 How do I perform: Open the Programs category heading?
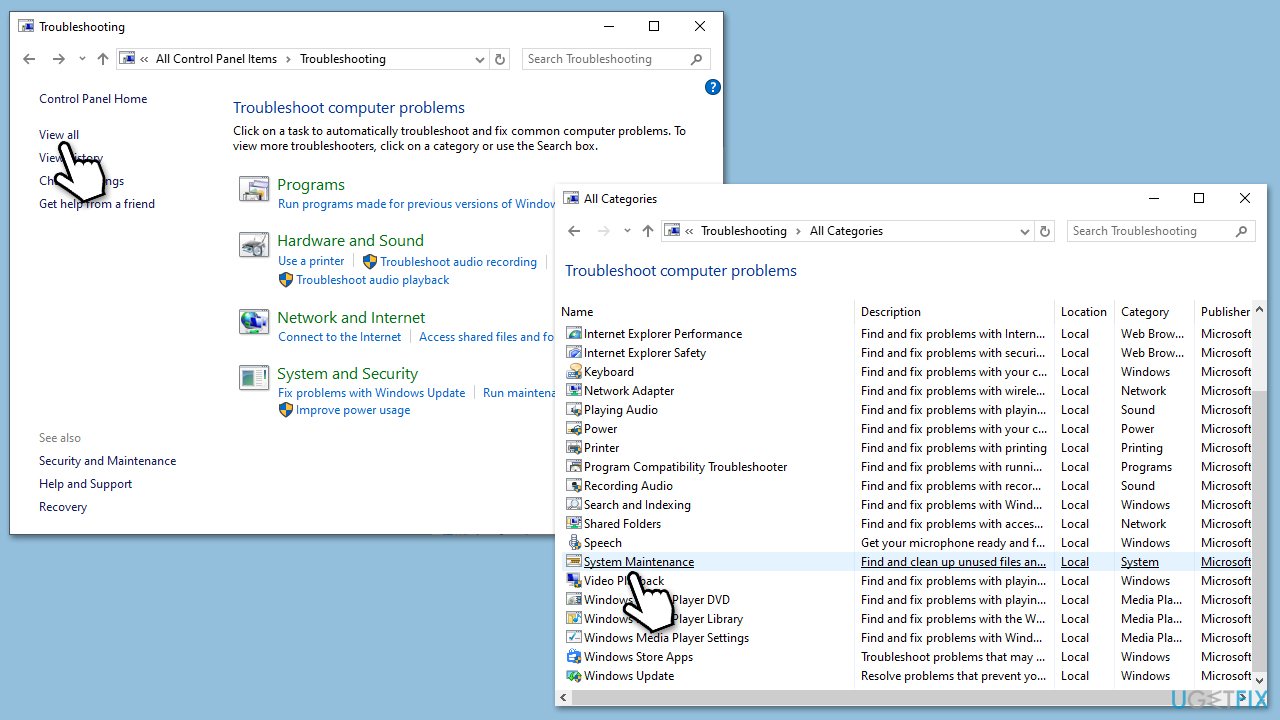click(x=311, y=185)
